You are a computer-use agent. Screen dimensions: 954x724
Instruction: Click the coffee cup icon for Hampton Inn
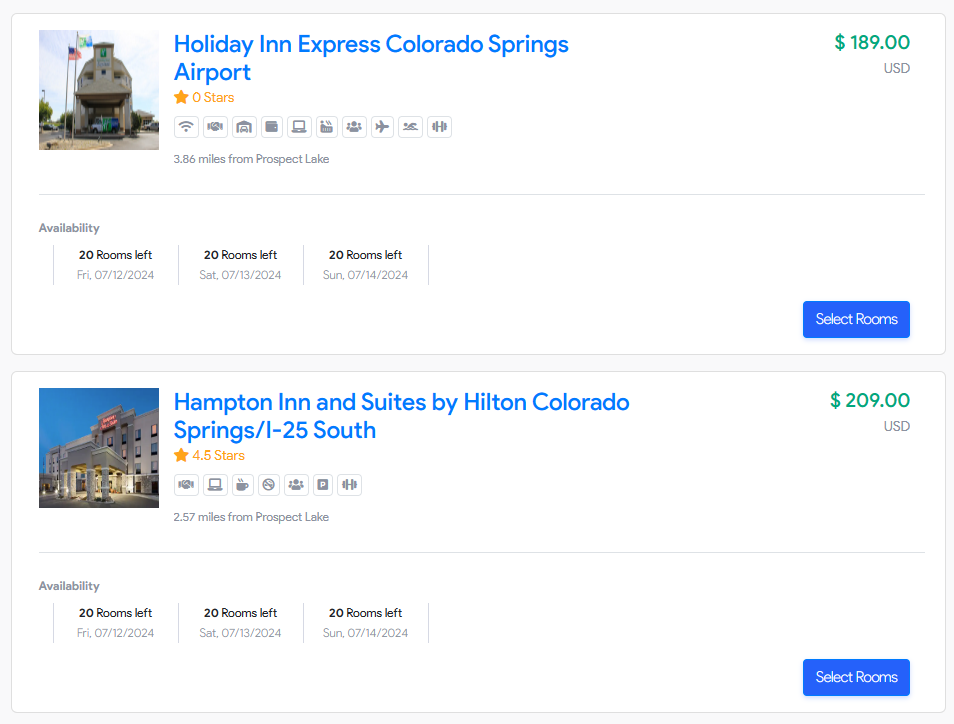(242, 485)
